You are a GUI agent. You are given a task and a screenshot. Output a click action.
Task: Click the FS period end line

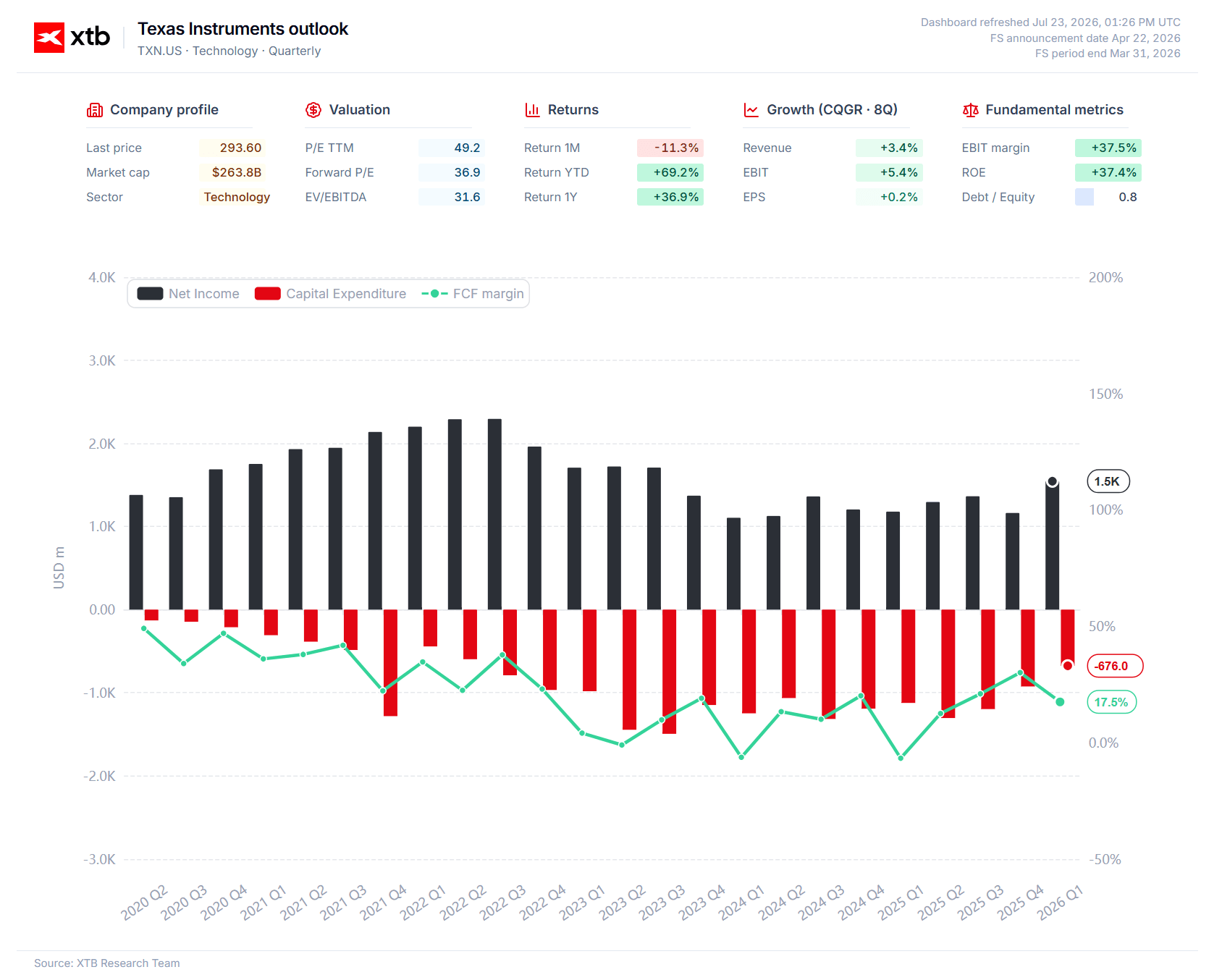coord(1108,54)
